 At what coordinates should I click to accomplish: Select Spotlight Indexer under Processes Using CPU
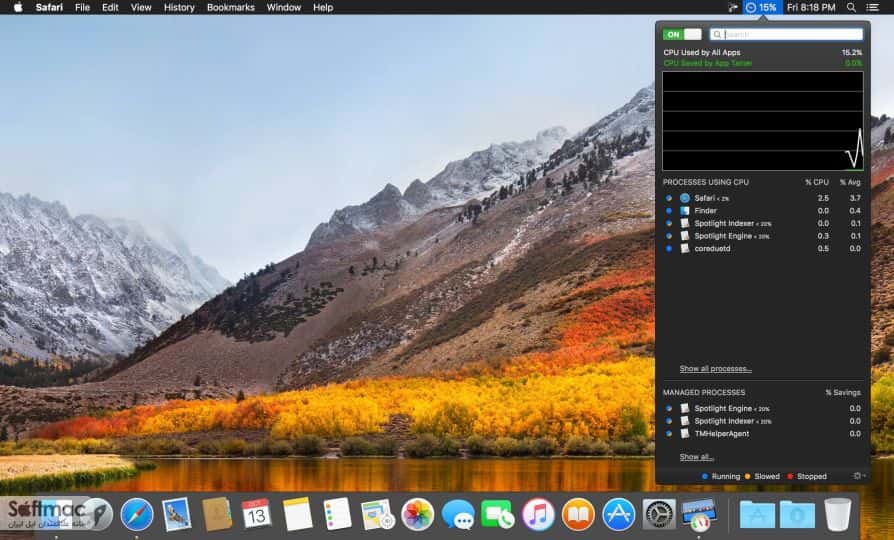(763, 224)
